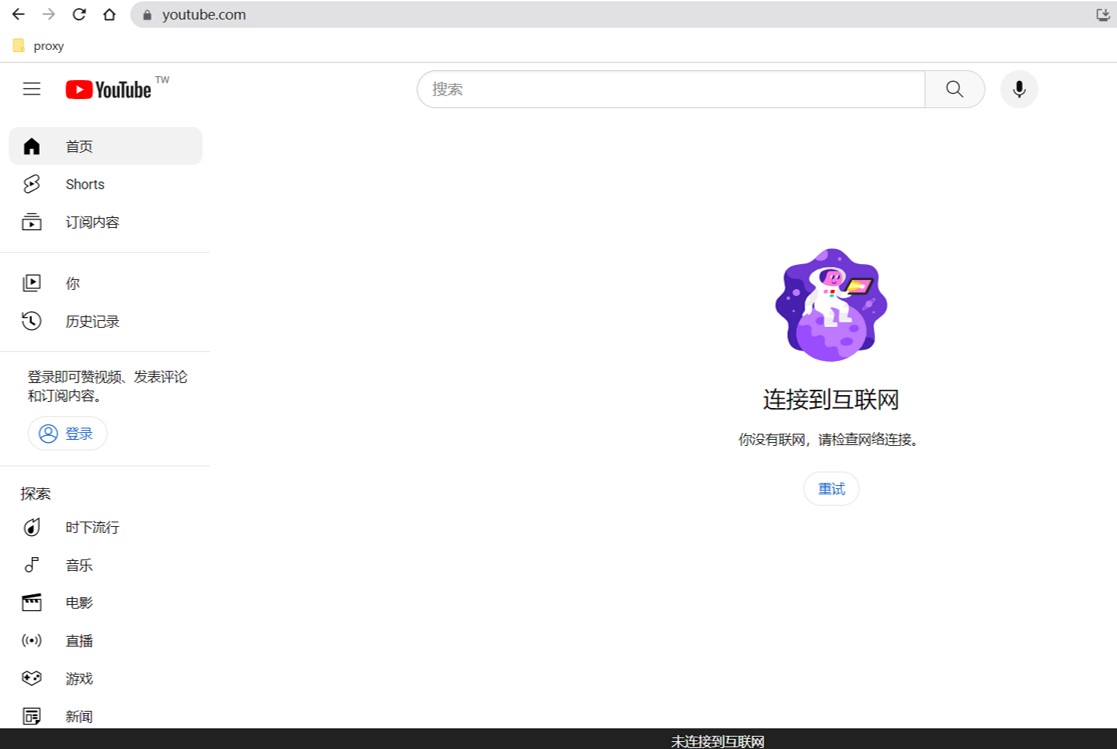Click the flame icon beside 时下流行
1117x749 pixels.
[x=31, y=527]
